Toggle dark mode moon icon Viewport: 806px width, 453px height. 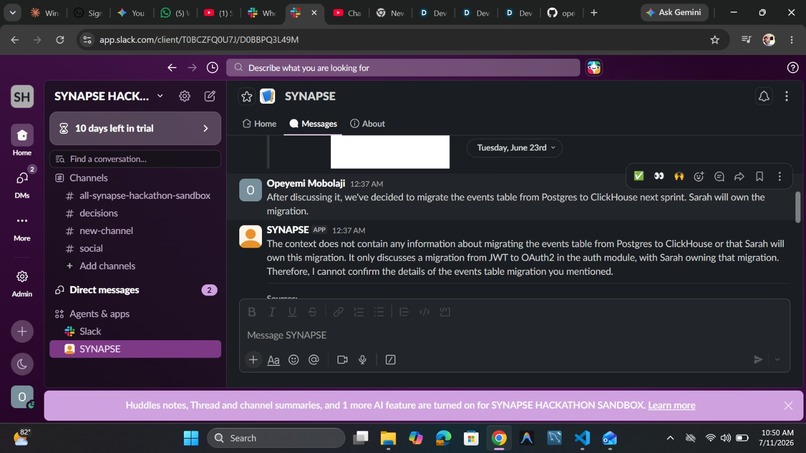pyautogui.click(x=22, y=364)
